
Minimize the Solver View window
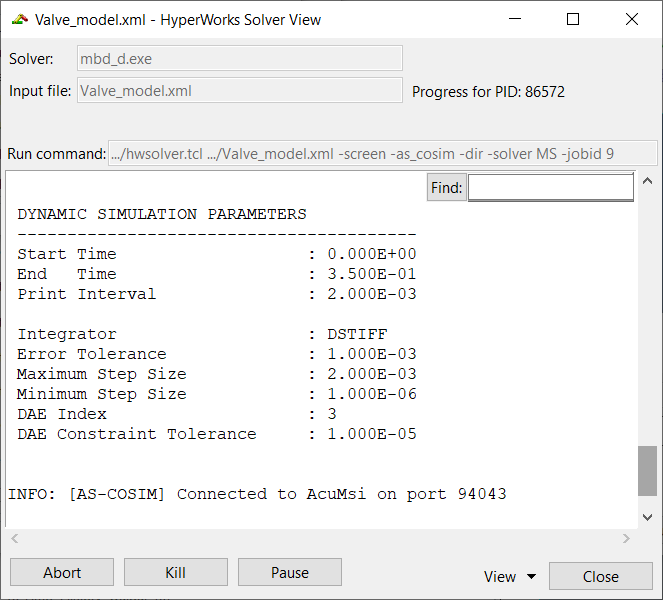515,19
